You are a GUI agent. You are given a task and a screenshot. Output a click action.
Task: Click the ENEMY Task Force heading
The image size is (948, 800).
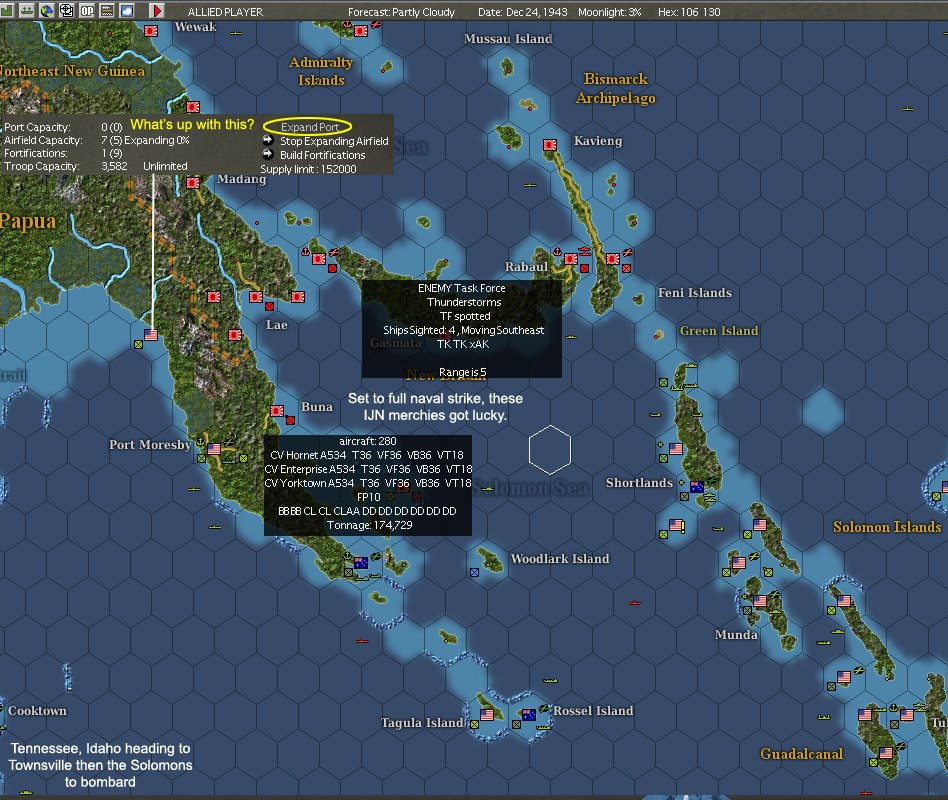pos(462,288)
